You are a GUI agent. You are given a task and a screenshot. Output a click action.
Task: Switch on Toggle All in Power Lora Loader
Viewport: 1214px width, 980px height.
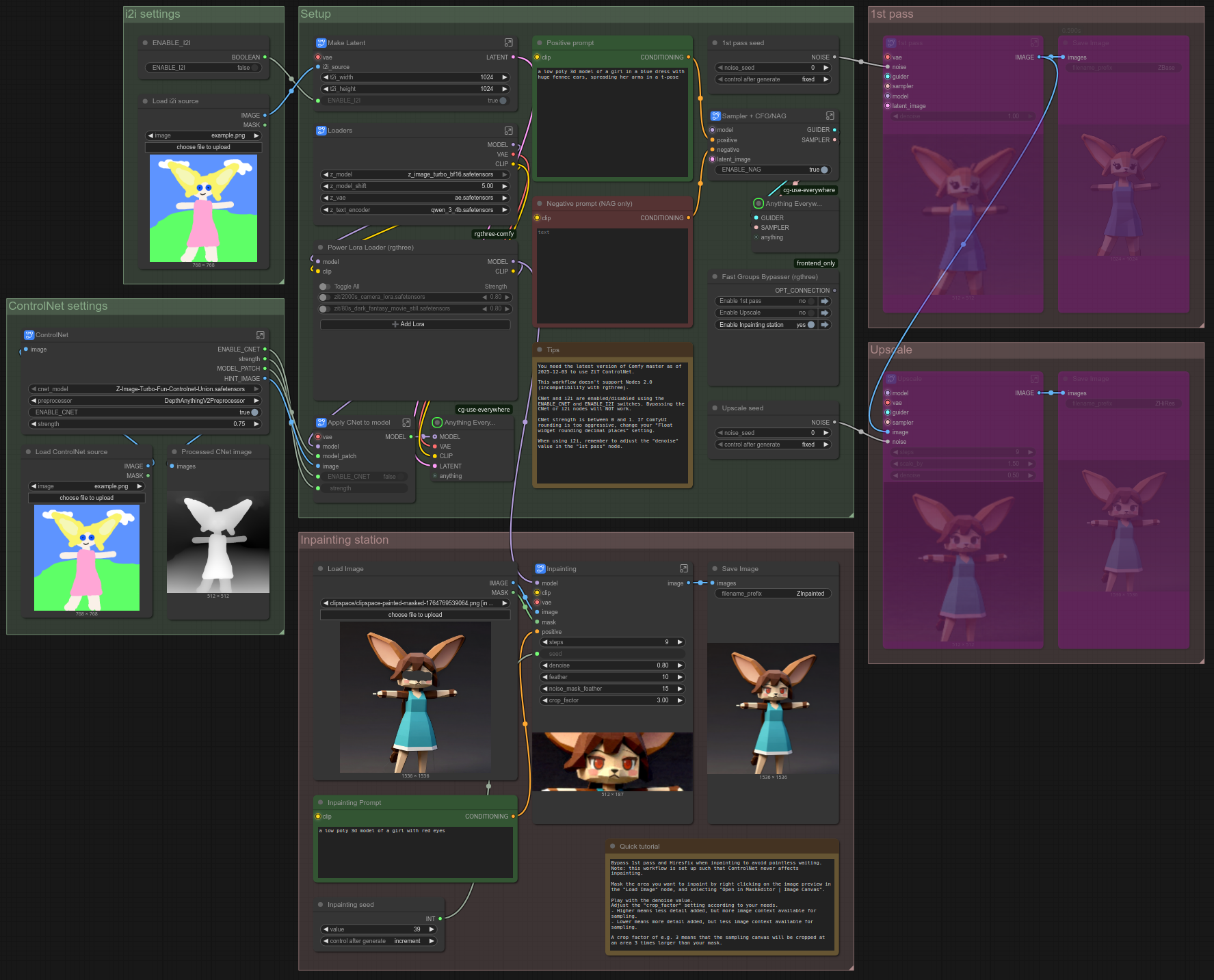pyautogui.click(x=325, y=287)
